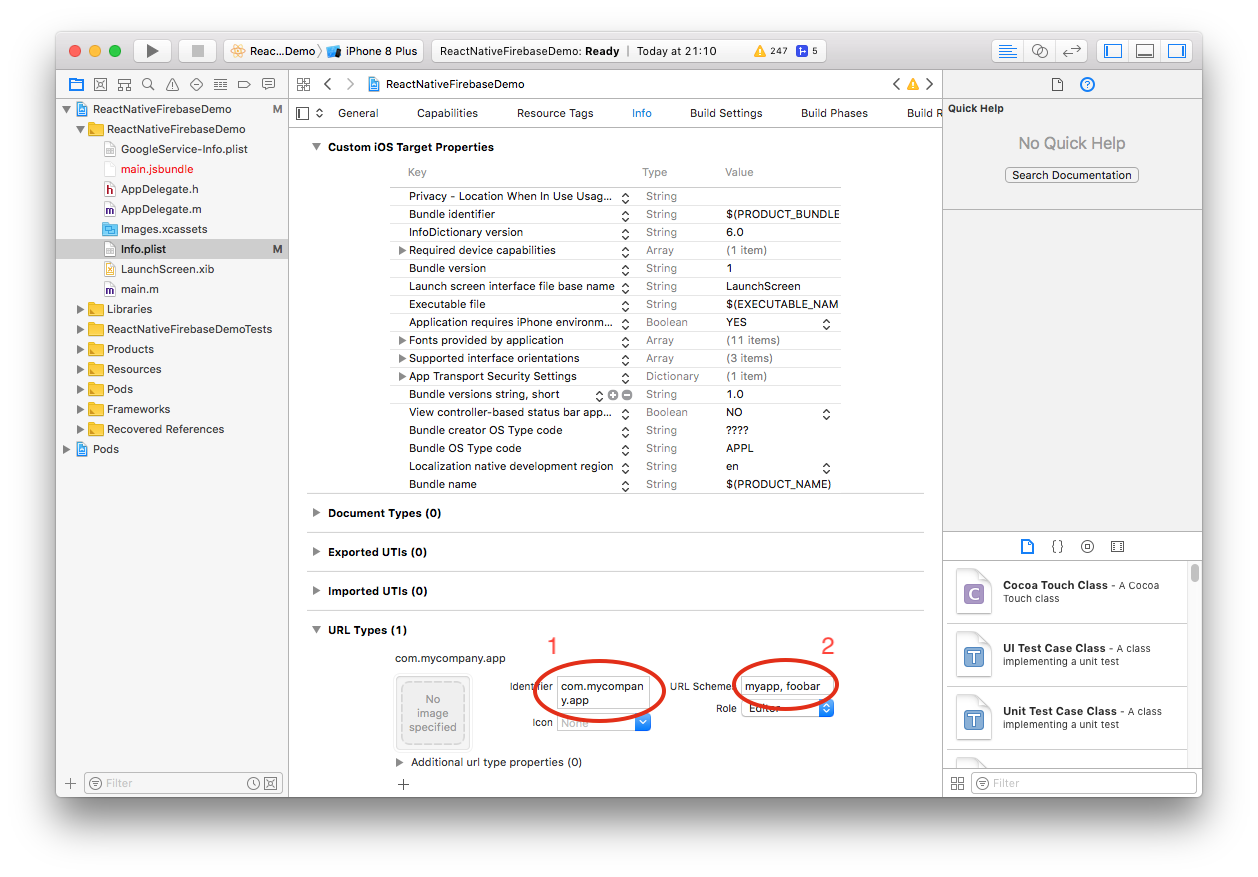Click the Run build play button

152,51
